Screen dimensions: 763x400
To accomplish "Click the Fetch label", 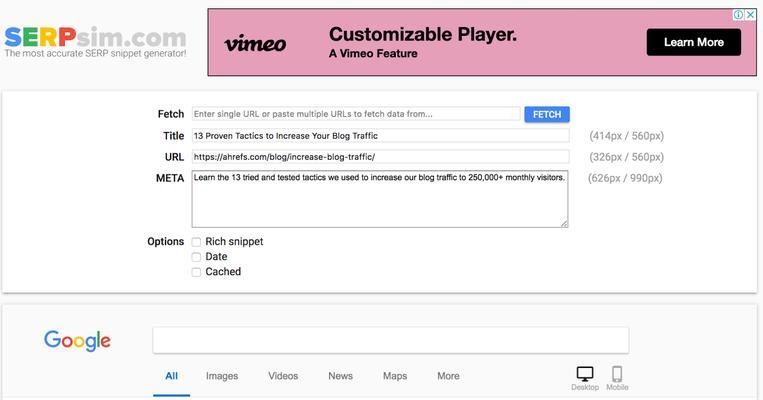I will point(171,114).
